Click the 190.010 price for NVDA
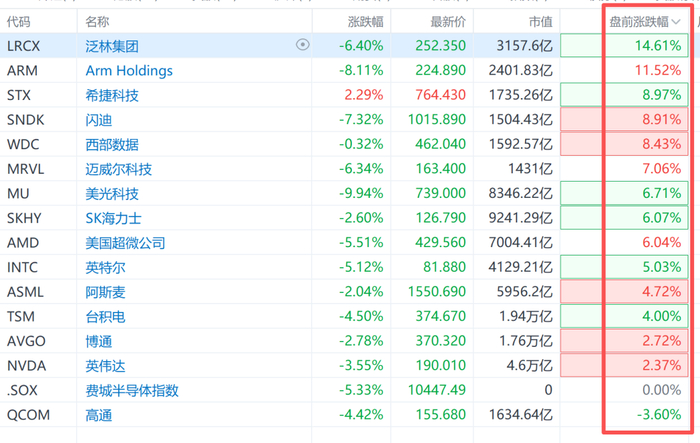This screenshot has width=700, height=443. tap(440, 365)
